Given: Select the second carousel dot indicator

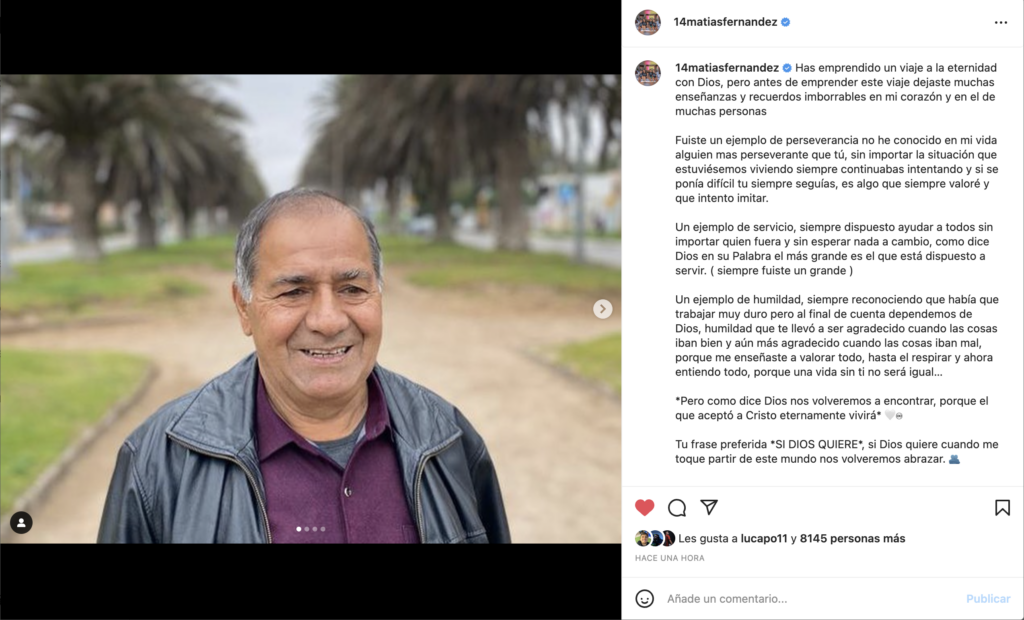Looking at the screenshot, I should [307, 529].
